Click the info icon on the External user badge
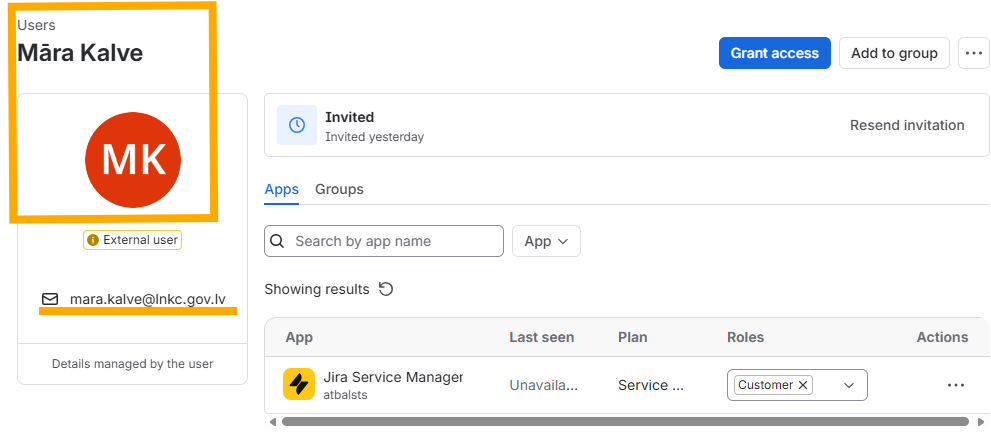This screenshot has height=440, width=991. 93,240
